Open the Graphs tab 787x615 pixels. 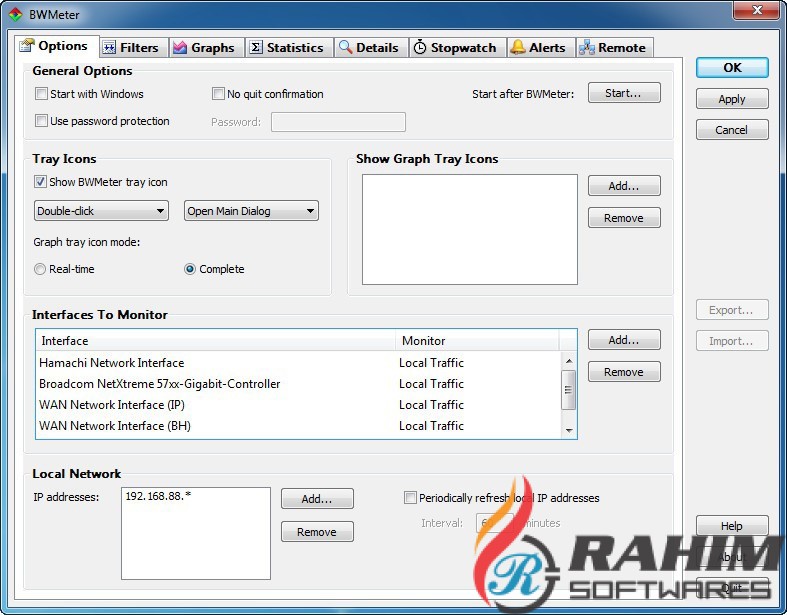click(x=207, y=48)
